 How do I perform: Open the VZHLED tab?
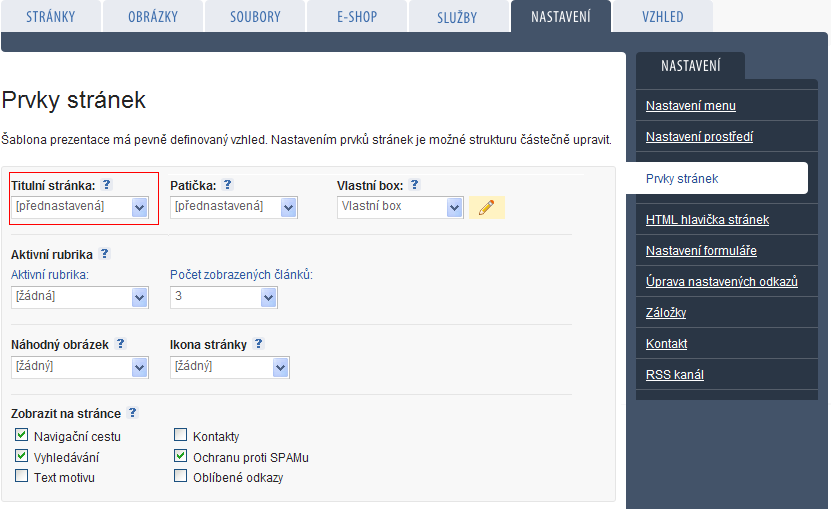pos(662,16)
